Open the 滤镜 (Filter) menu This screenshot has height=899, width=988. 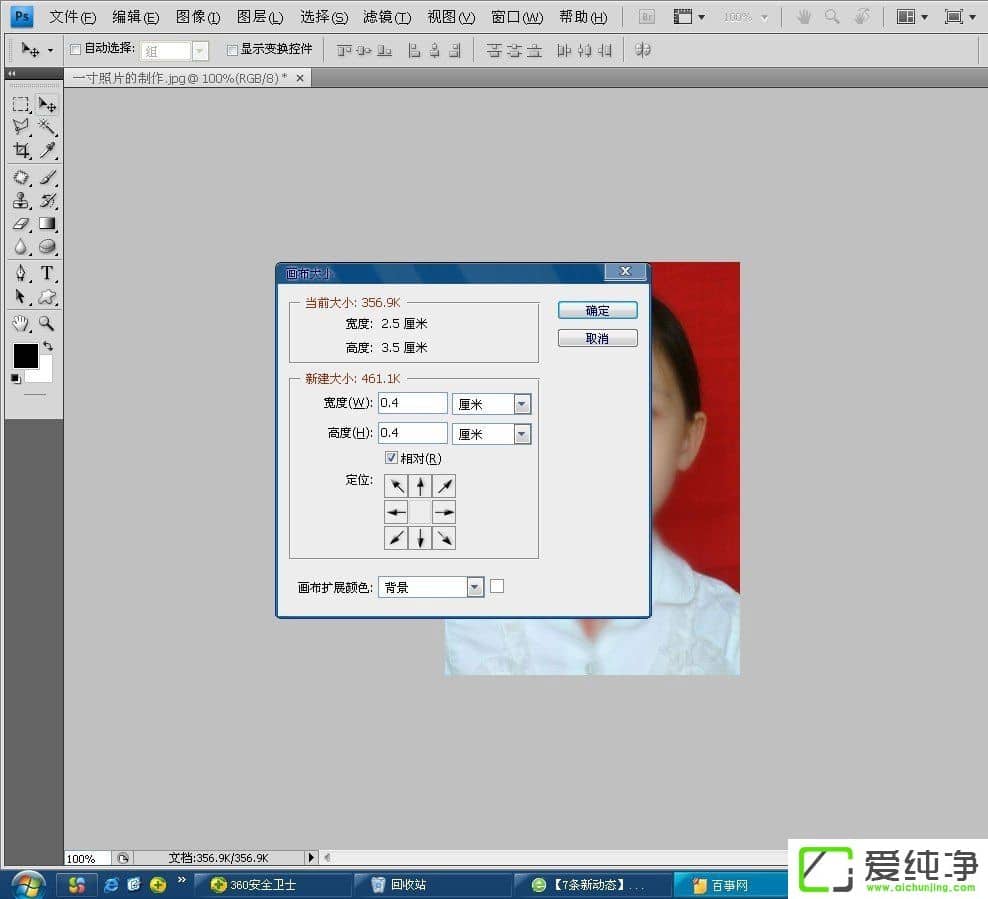click(386, 17)
